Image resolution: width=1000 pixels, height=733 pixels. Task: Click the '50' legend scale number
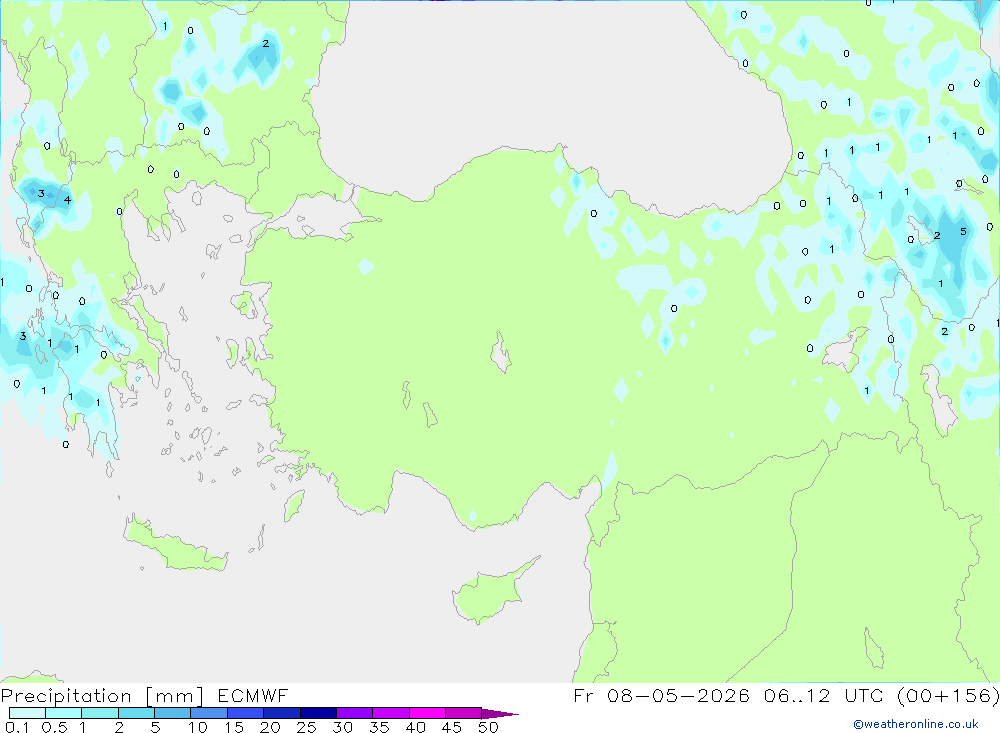[x=488, y=727]
